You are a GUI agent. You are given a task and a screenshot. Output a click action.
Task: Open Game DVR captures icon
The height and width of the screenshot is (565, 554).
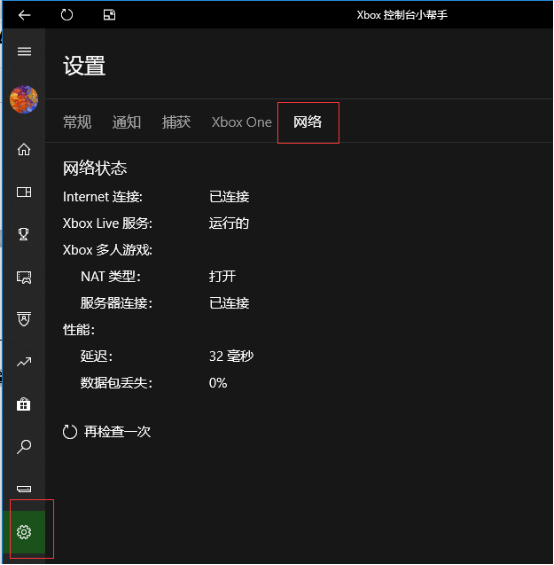(24, 277)
